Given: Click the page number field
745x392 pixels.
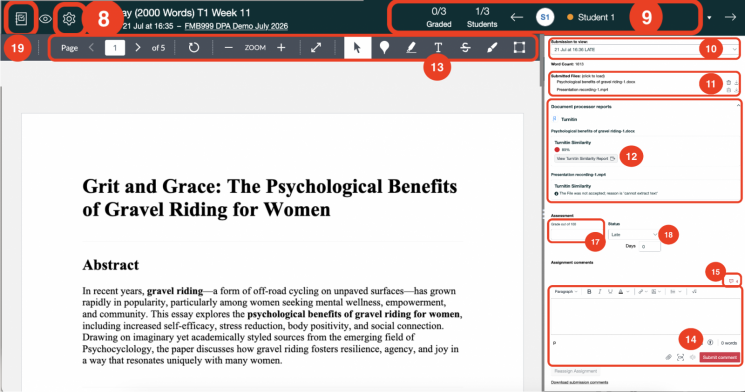Looking at the screenshot, I should [115, 48].
